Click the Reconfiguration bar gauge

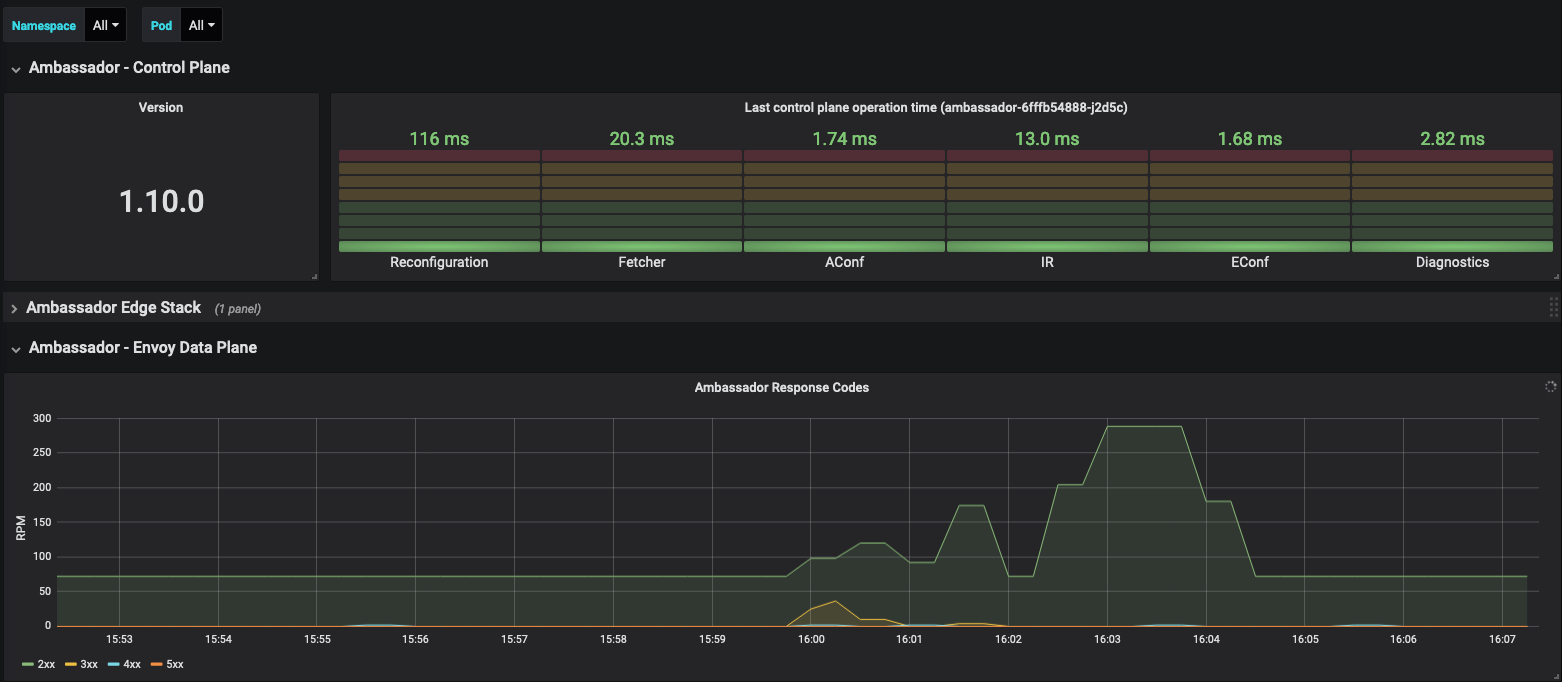[439, 201]
